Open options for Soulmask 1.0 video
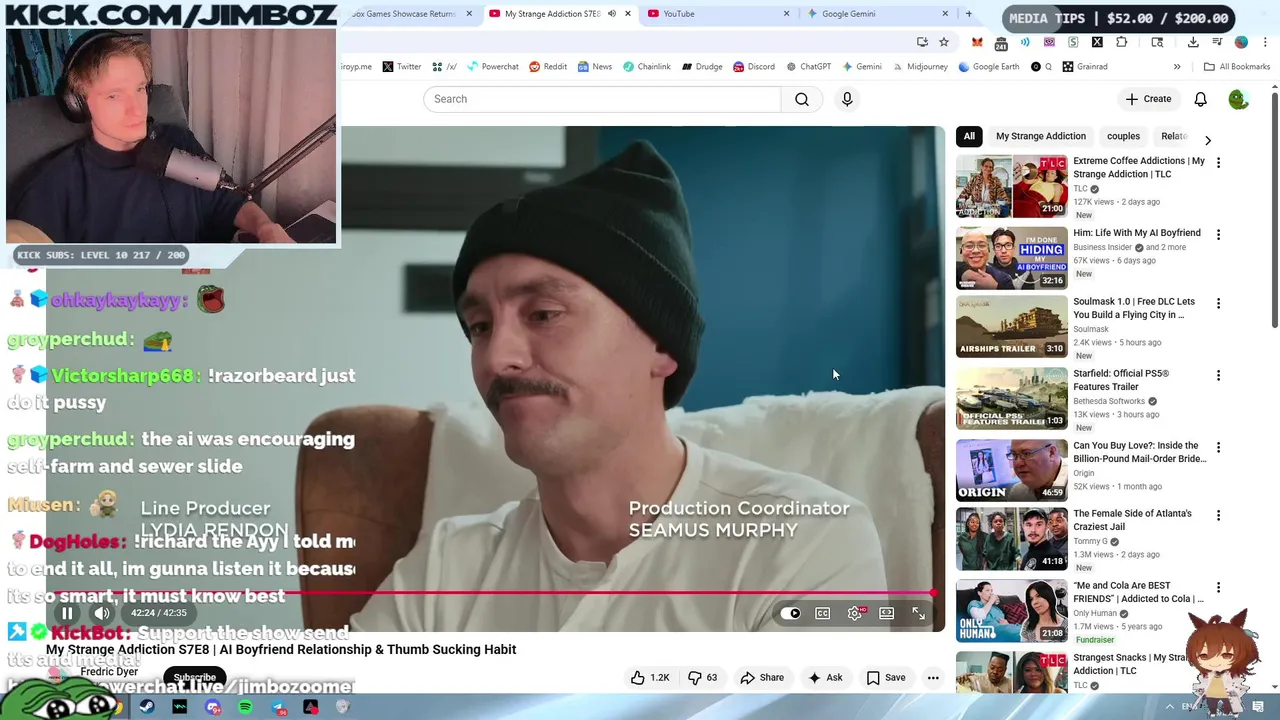1280x720 pixels. coord(1218,303)
